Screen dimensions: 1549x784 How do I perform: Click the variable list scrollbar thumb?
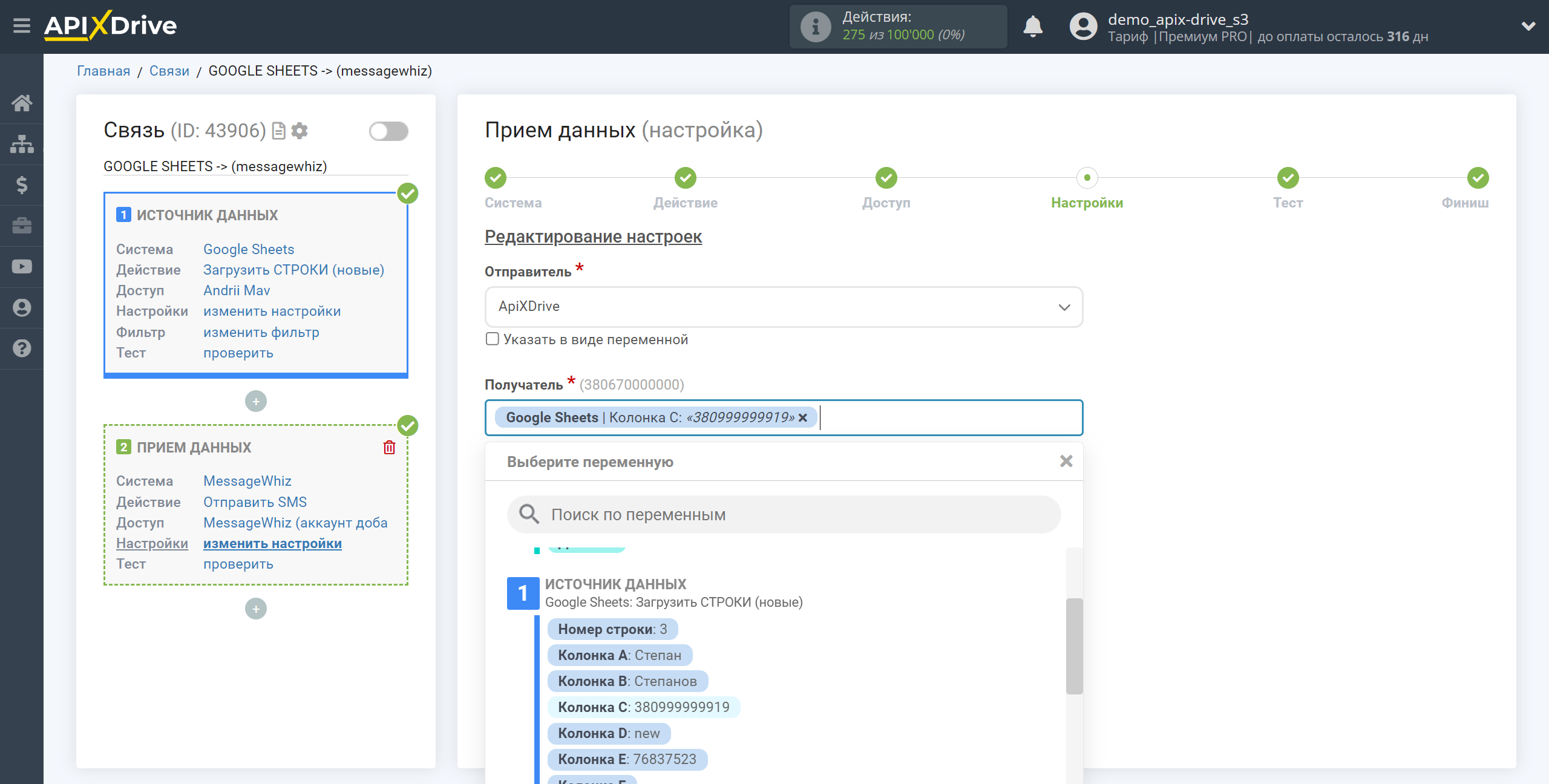pos(1074,646)
